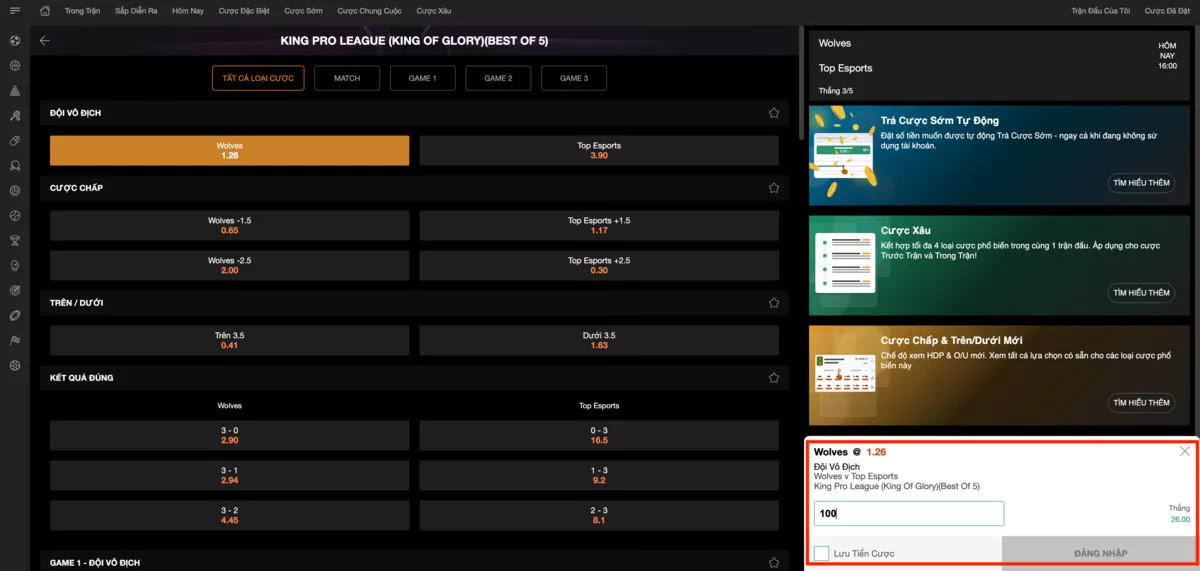Image resolution: width=1200 pixels, height=571 pixels.
Task: Open Cược Chung Cuộc menu item
Action: tap(370, 11)
